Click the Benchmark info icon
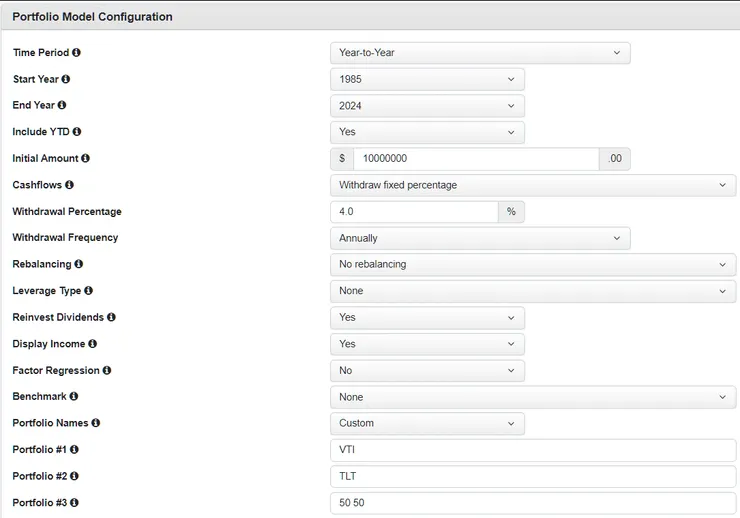Screen dimensions: 740x518 point(72,396)
